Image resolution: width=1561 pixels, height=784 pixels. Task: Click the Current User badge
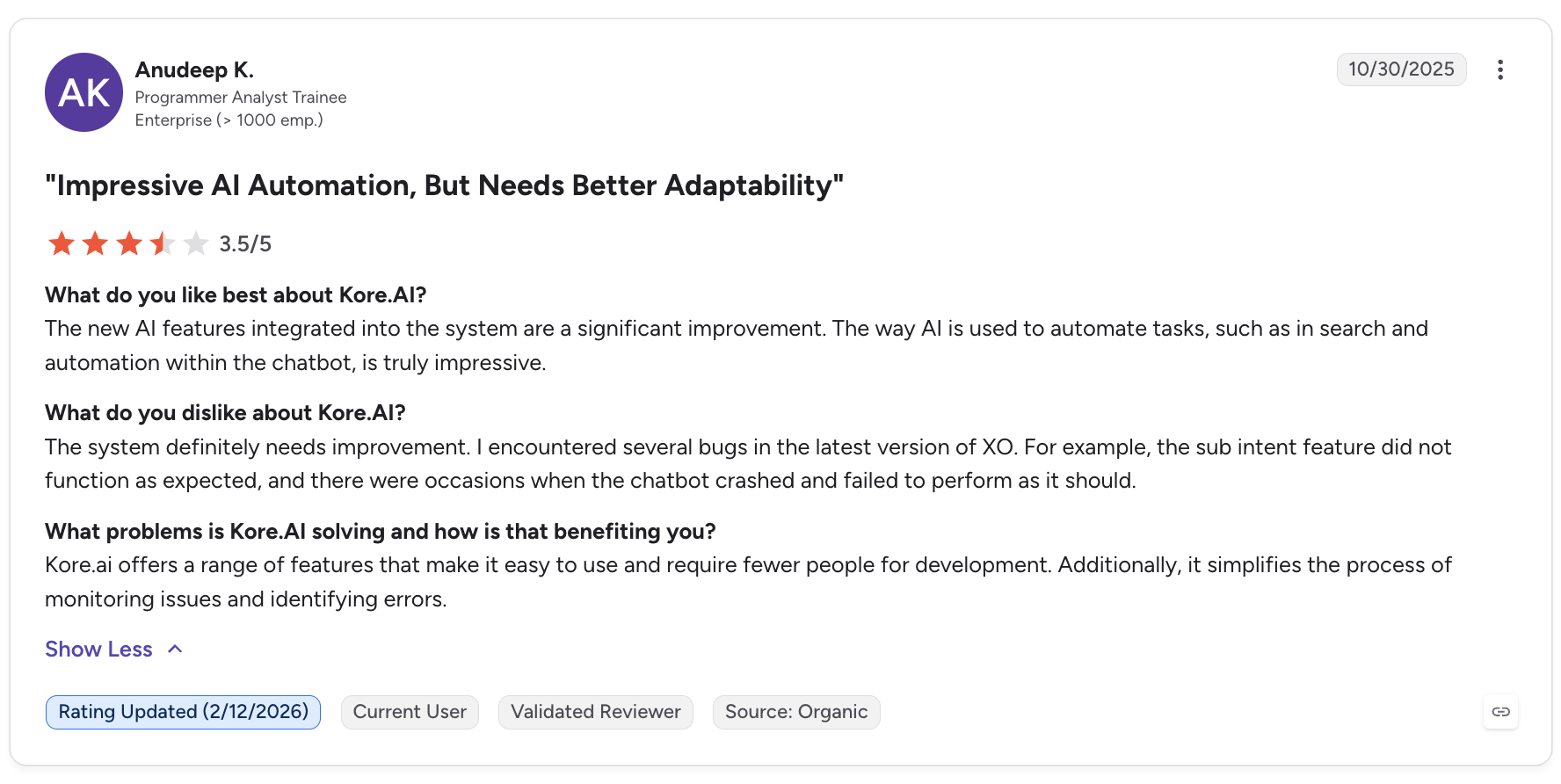coord(410,712)
